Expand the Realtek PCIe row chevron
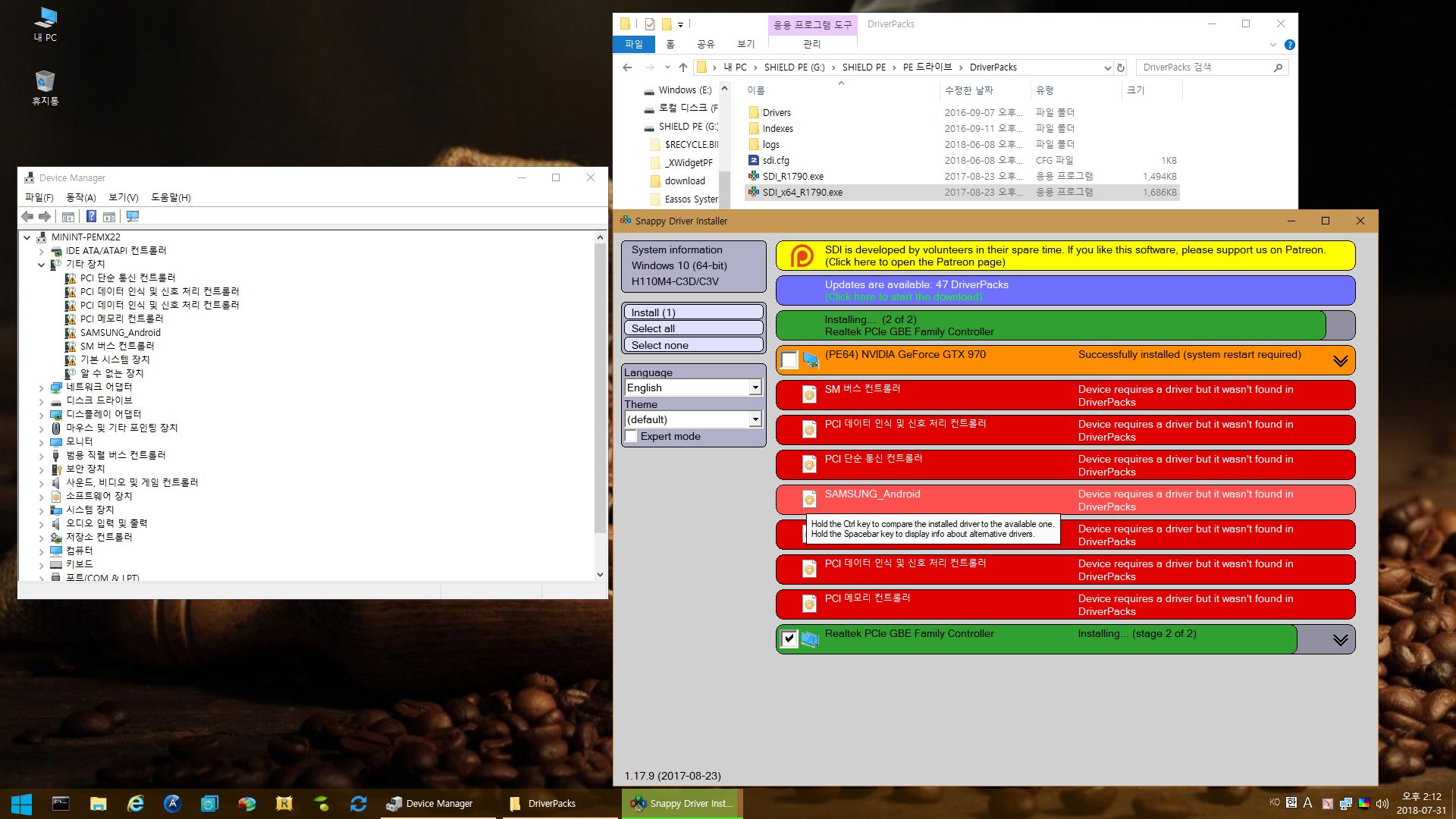 click(1340, 640)
